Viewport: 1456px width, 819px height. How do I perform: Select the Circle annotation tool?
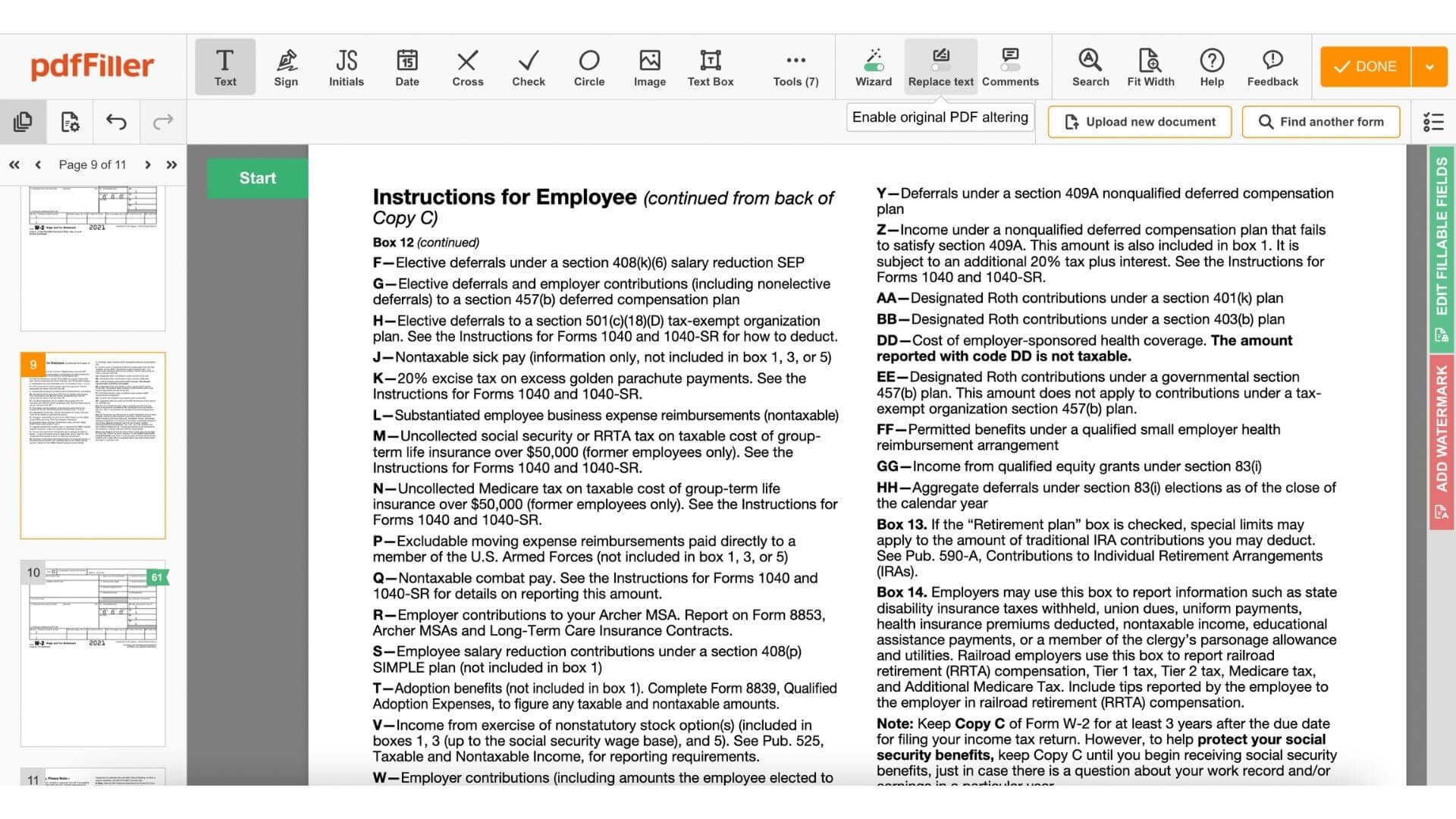pyautogui.click(x=589, y=66)
